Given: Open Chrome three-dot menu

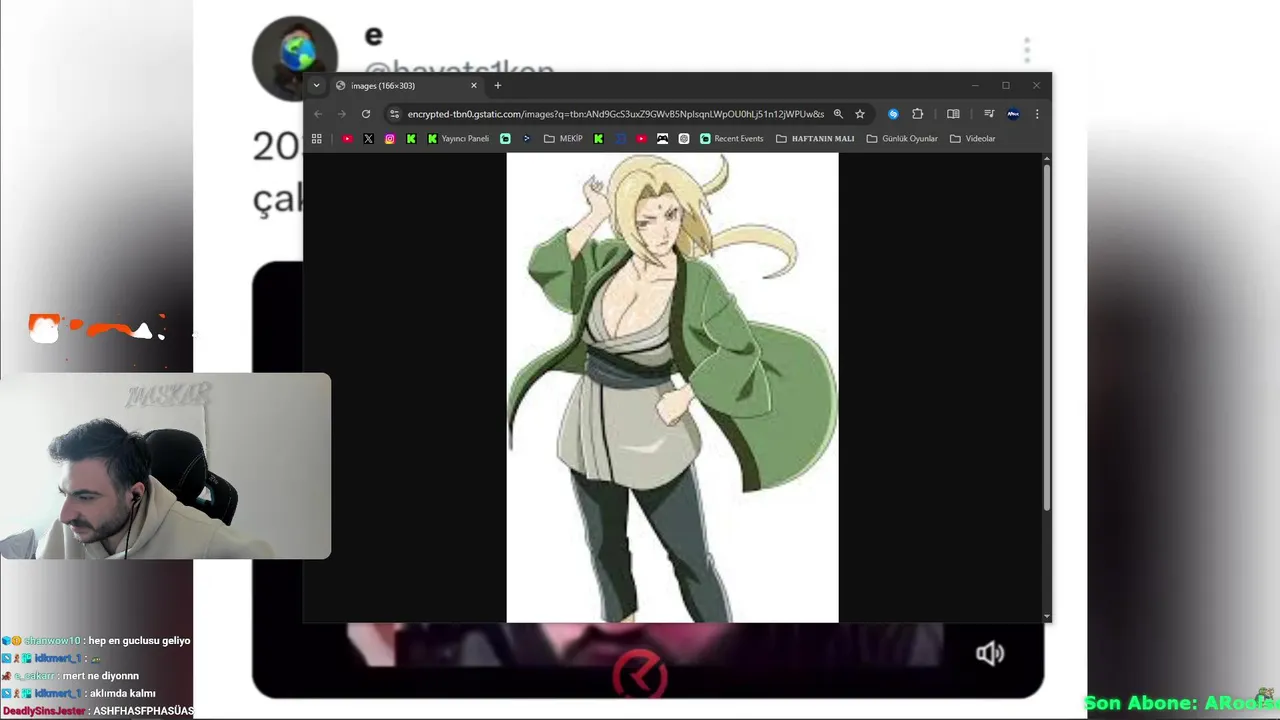Looking at the screenshot, I should (1037, 114).
